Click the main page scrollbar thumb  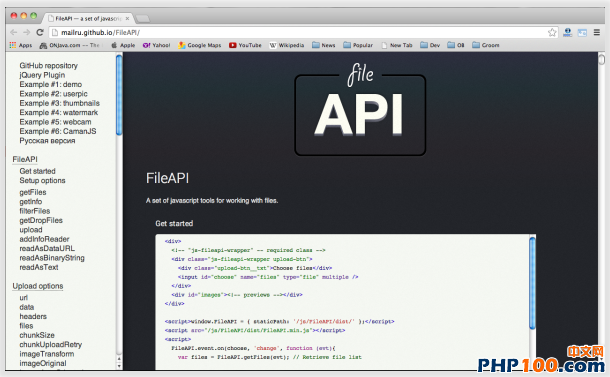pos(601,60)
